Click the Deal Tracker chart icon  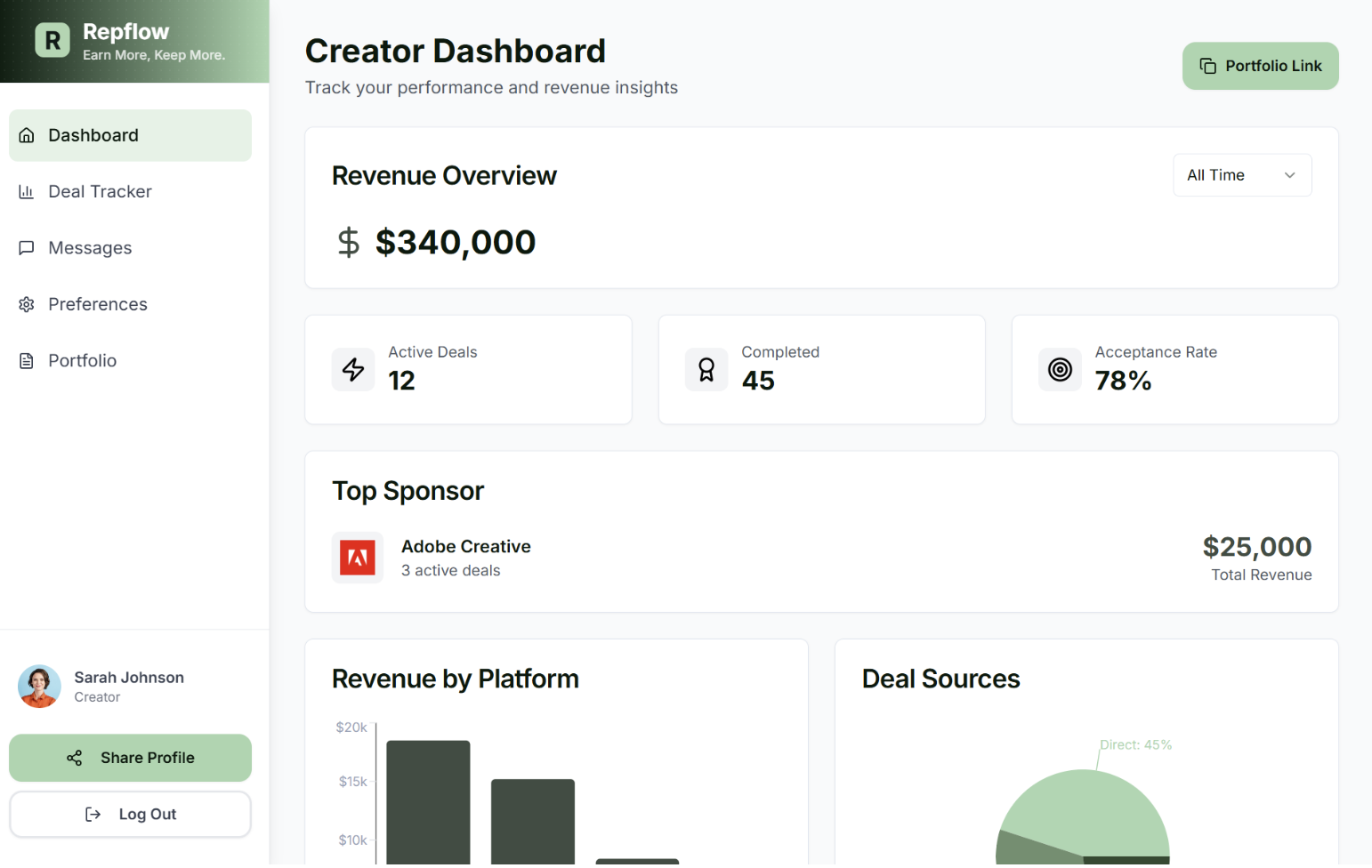point(27,192)
